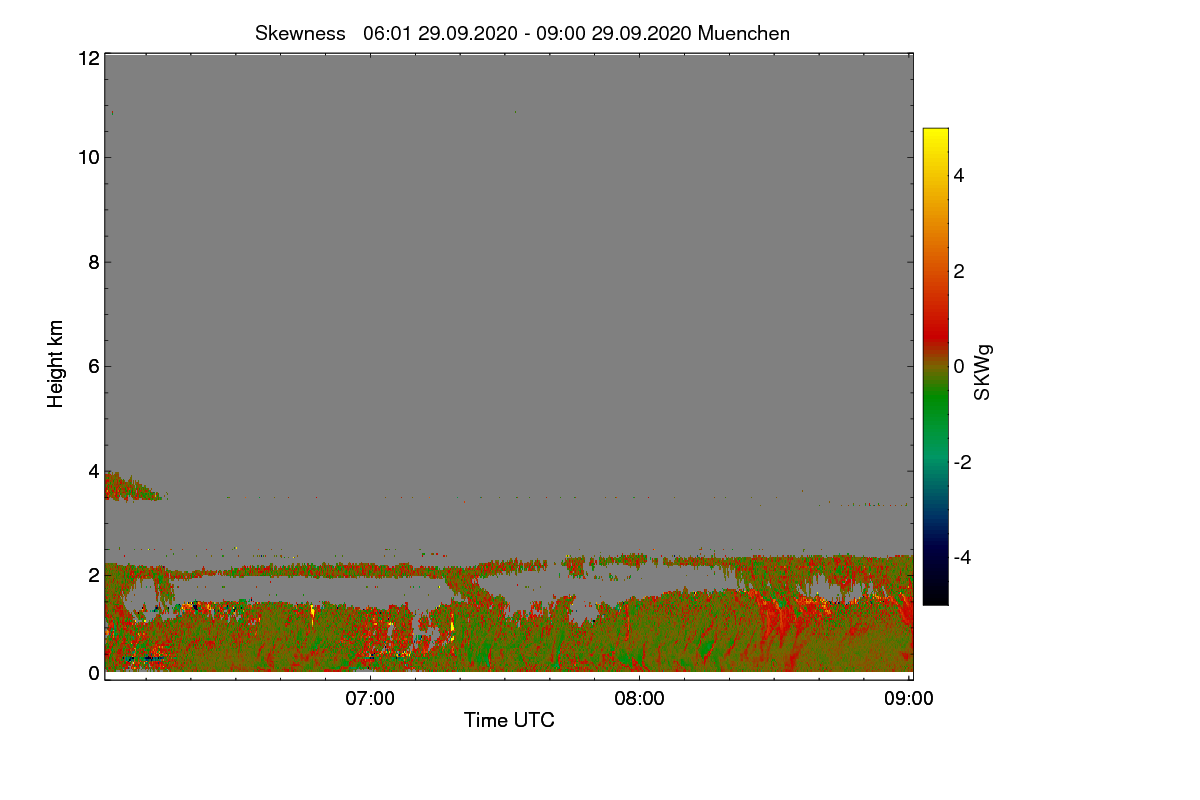Click the height axis value 12

tap(87, 58)
